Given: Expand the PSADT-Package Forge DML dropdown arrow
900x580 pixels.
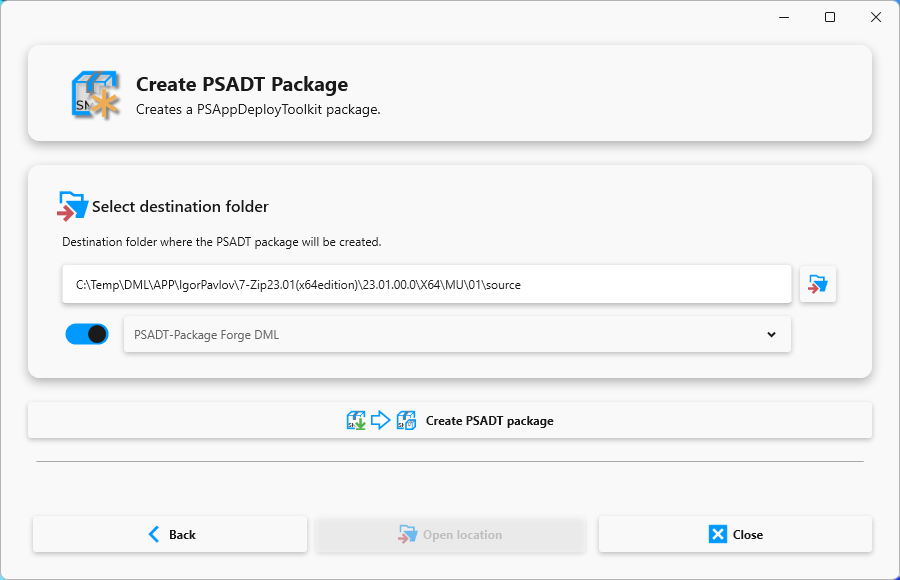Looking at the screenshot, I should pyautogui.click(x=771, y=334).
